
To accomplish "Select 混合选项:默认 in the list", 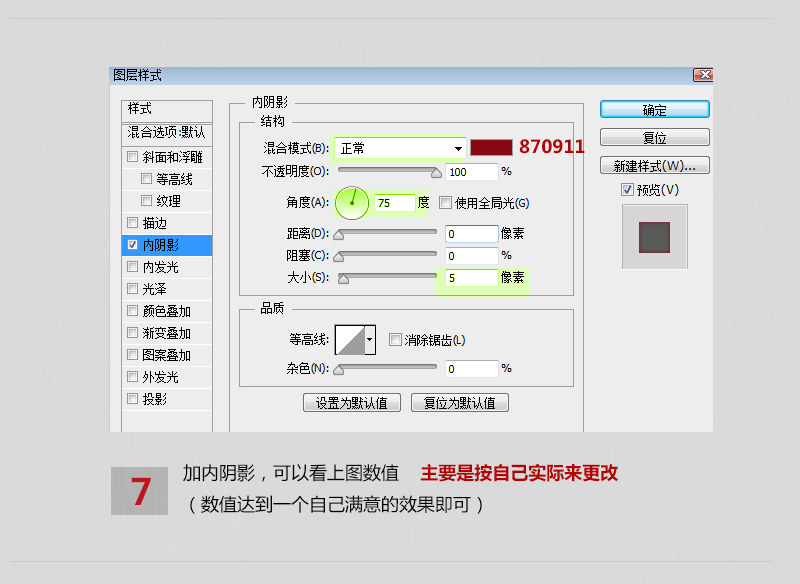I will [x=167, y=133].
